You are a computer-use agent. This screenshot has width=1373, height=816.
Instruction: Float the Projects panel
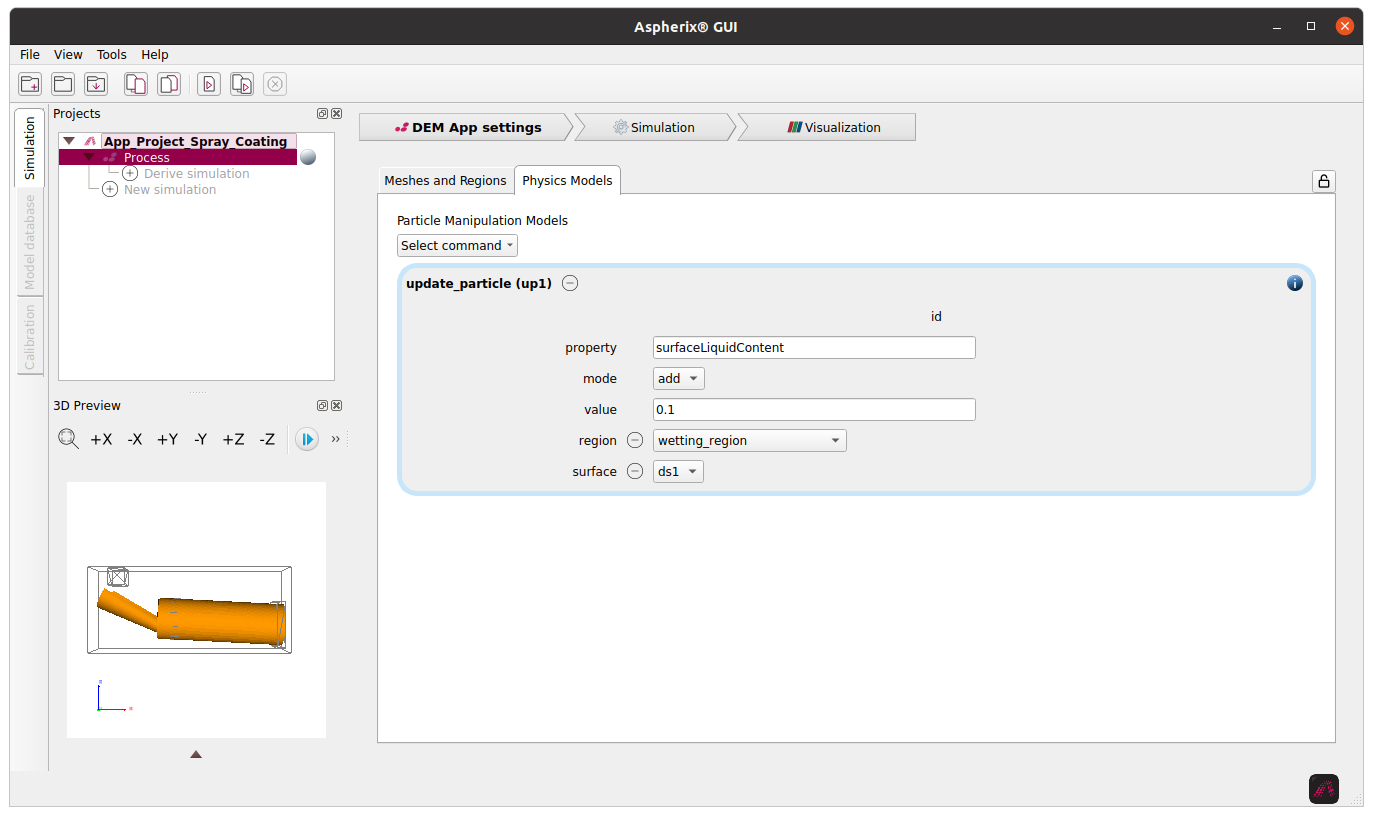tap(322, 114)
